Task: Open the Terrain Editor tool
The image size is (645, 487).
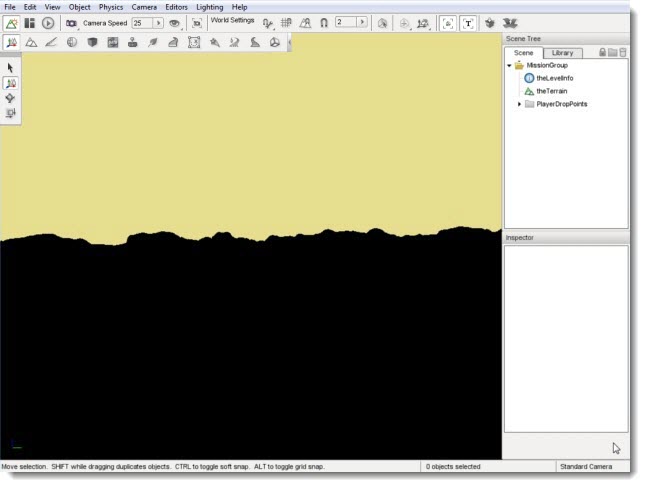Action: coord(31,43)
